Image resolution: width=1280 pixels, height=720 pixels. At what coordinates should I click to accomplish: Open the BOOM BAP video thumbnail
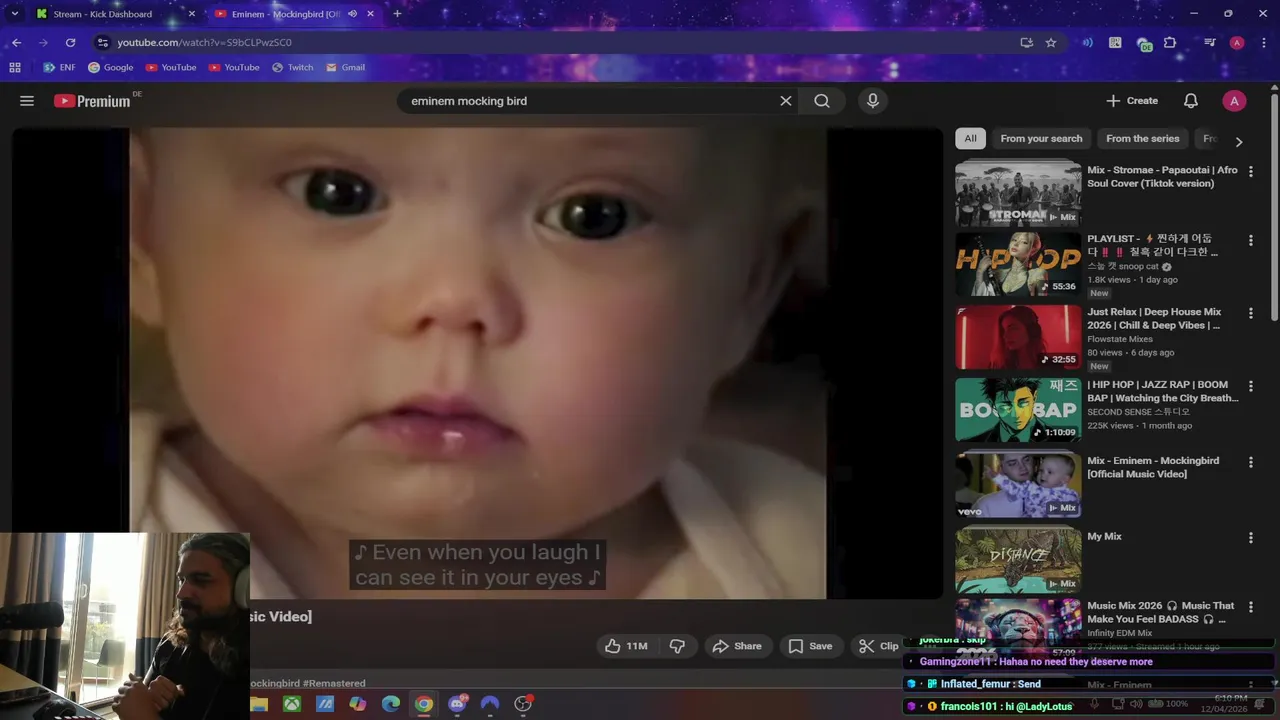(1018, 410)
